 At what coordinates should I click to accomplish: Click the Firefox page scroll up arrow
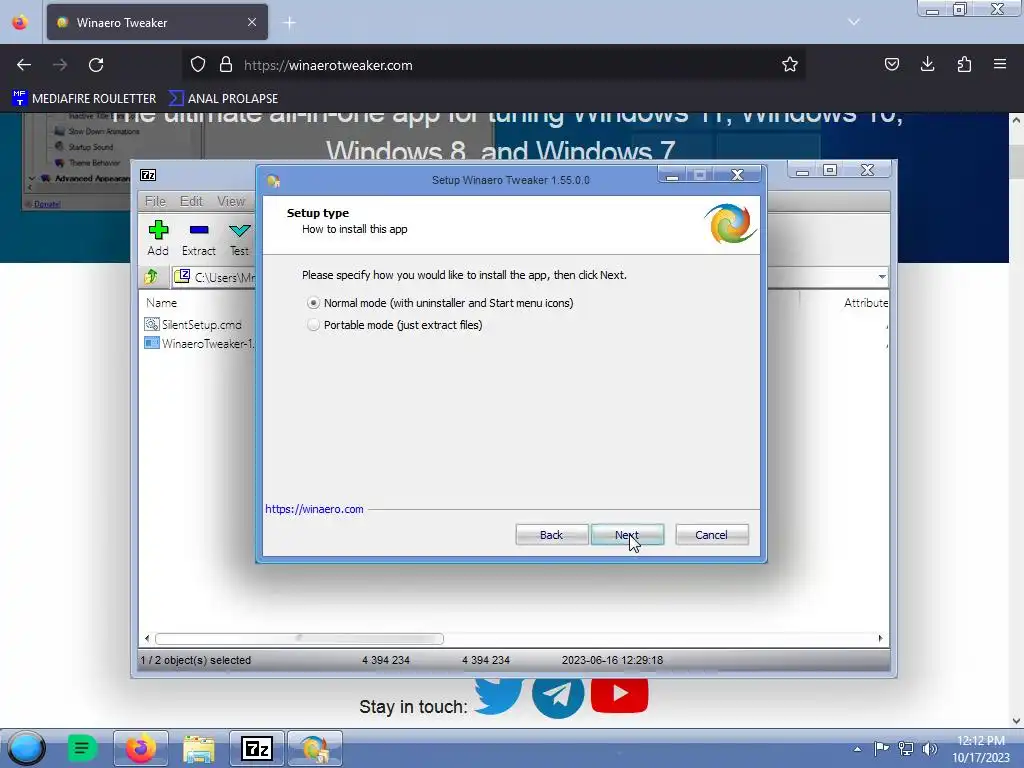click(1016, 120)
